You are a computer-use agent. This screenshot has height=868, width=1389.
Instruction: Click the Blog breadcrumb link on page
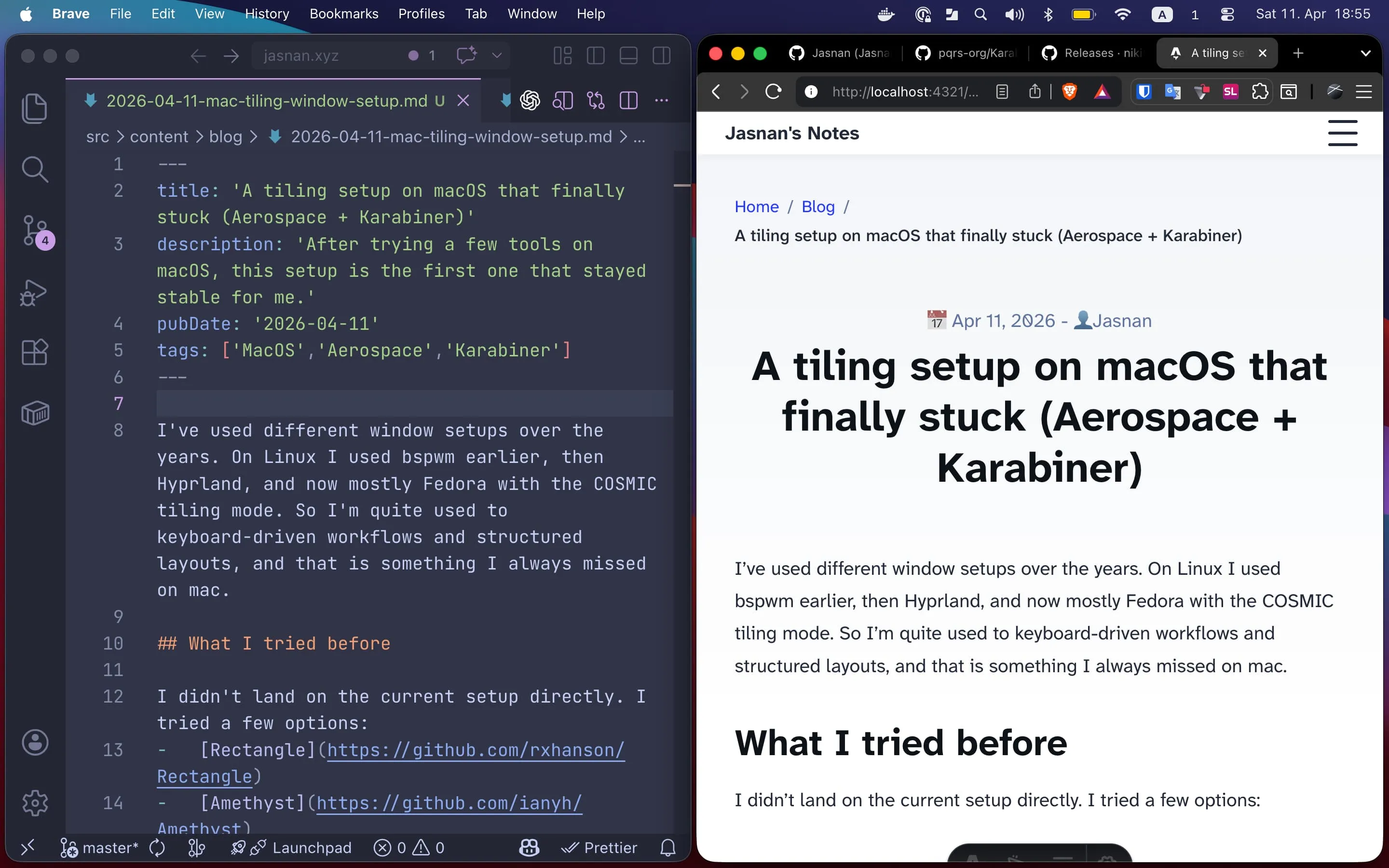coord(818,207)
